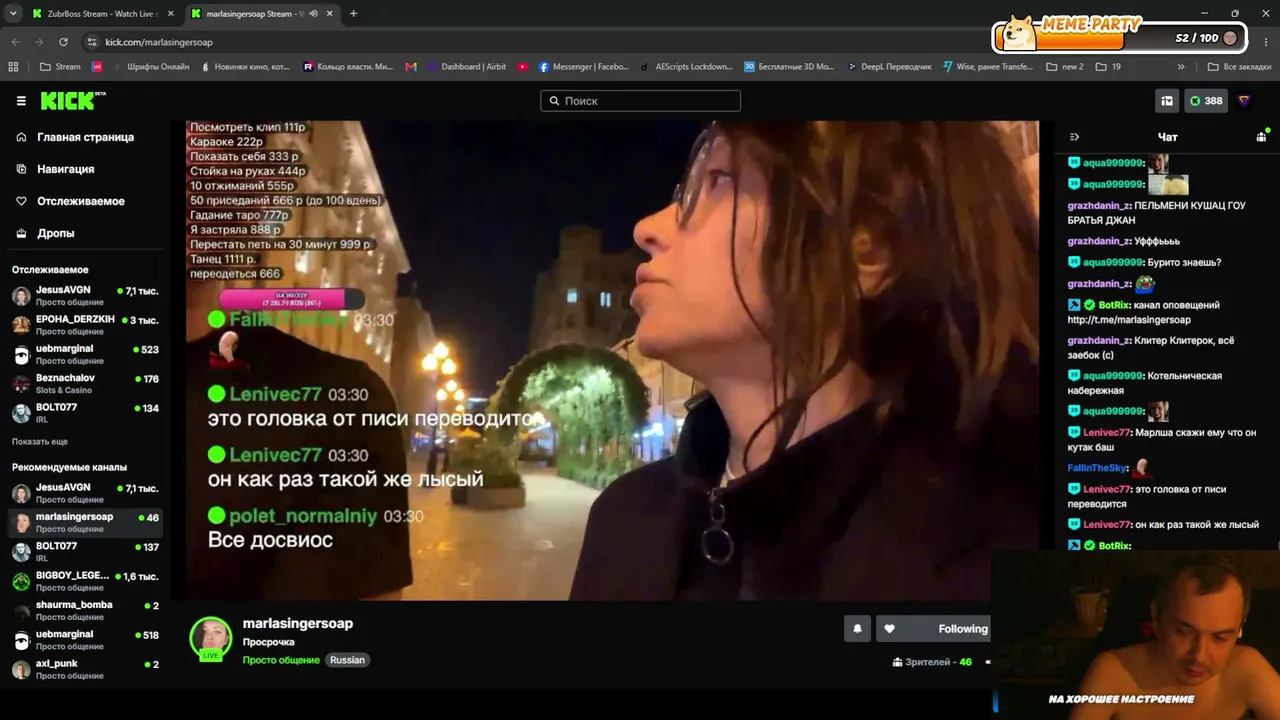Click the address bar URL kick.com/marlasingersoap
Screen dimensions: 1280x720
coord(159,42)
